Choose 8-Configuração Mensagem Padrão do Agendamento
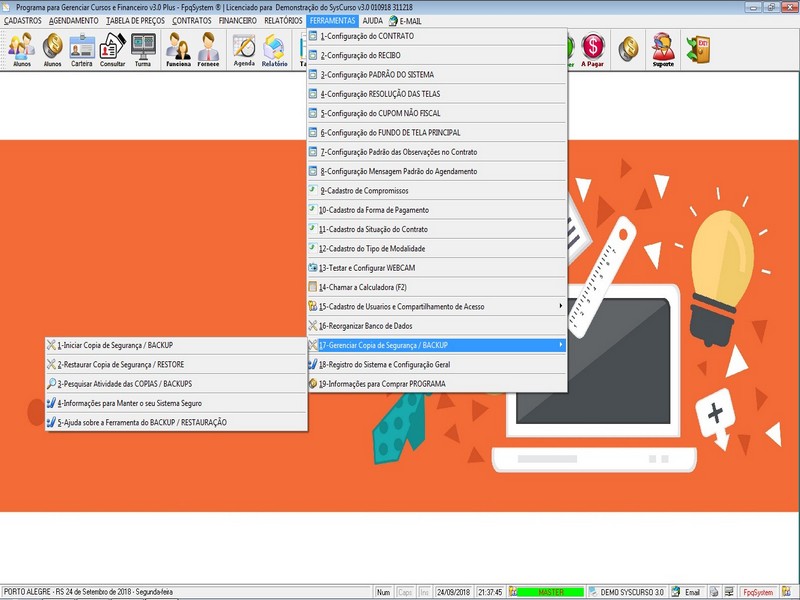 [437, 171]
